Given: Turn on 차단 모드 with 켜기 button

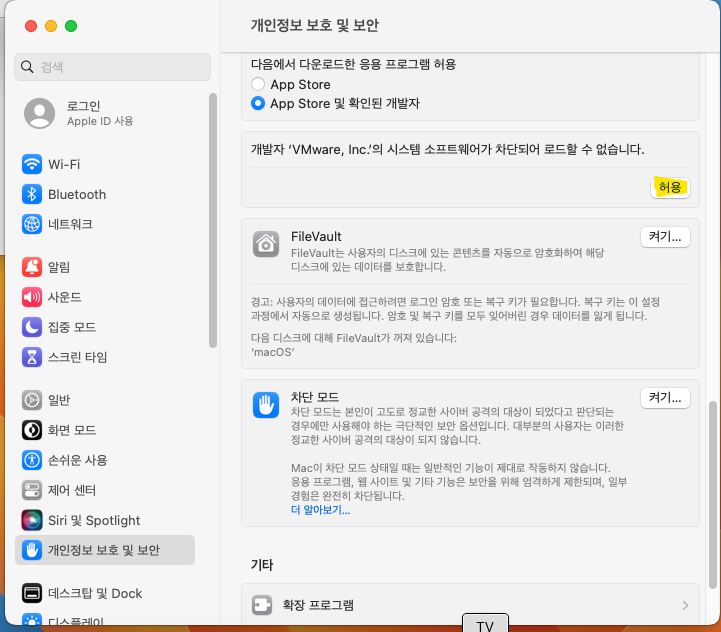Looking at the screenshot, I should [665, 397].
